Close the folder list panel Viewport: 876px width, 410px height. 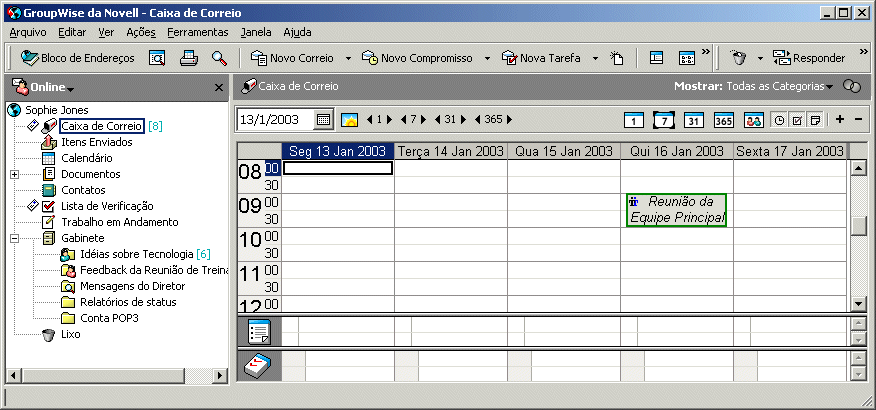click(219, 88)
